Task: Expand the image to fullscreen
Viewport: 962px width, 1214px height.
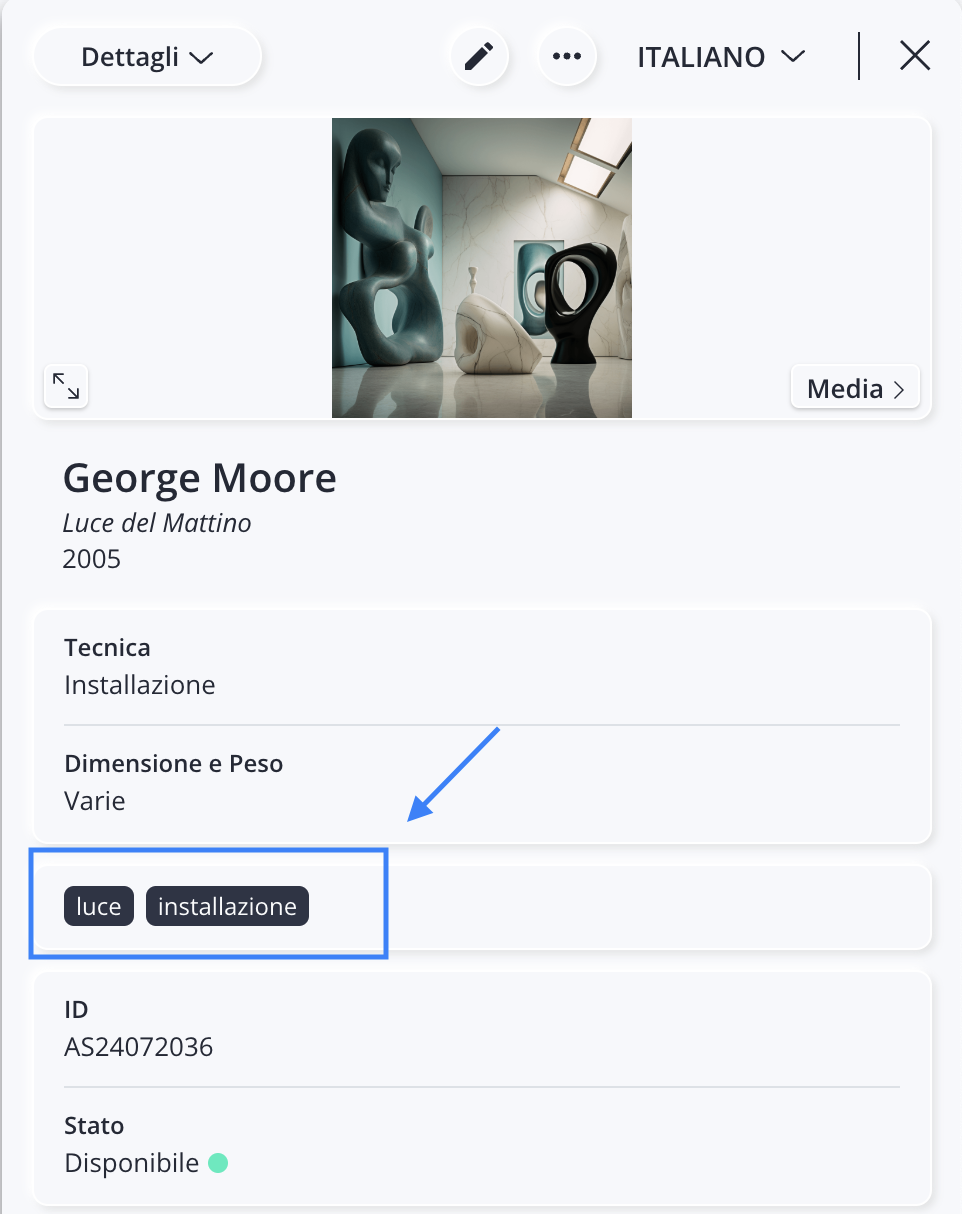Action: (x=66, y=386)
